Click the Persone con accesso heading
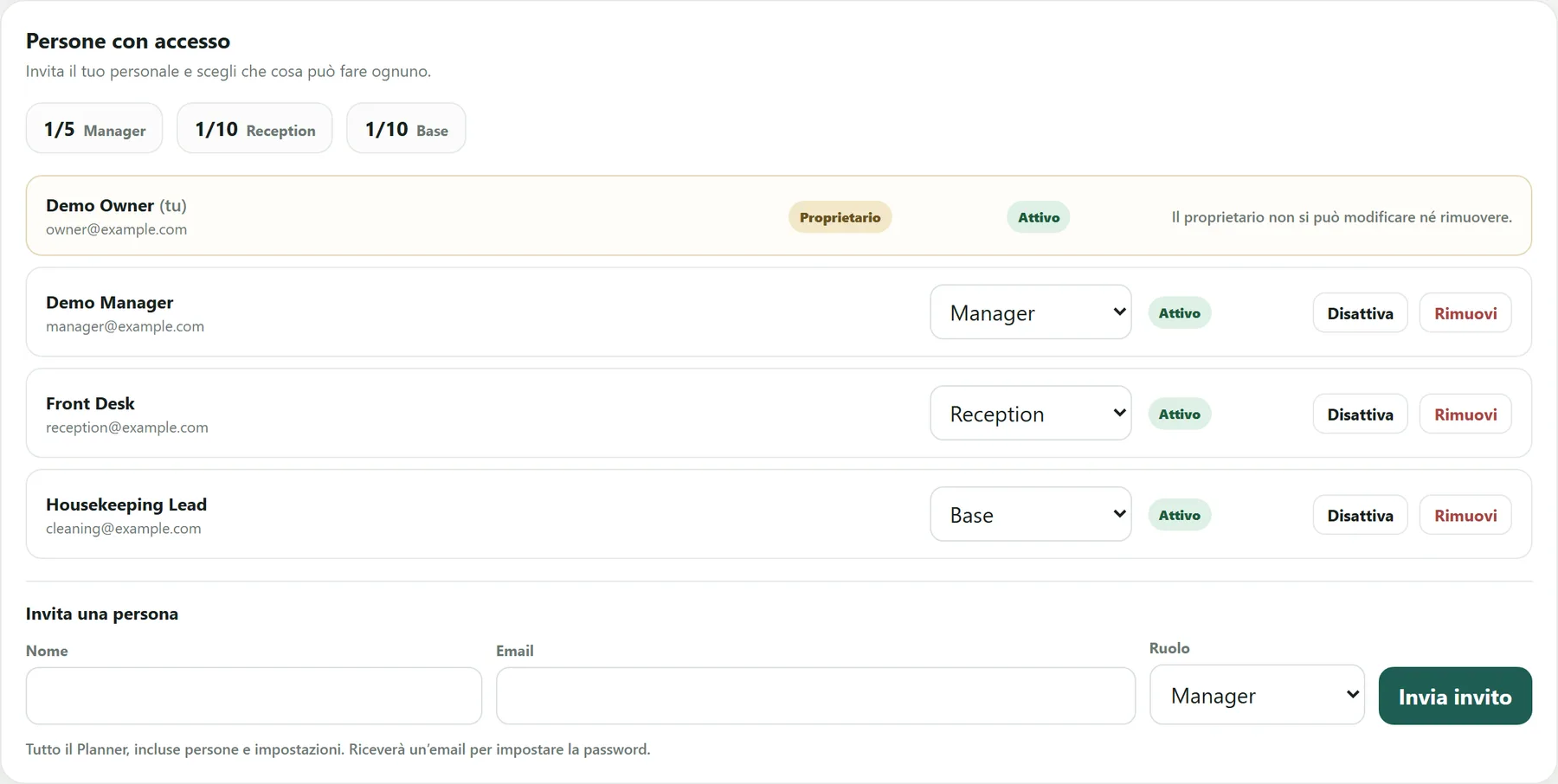This screenshot has height=784, width=1558. click(x=128, y=41)
